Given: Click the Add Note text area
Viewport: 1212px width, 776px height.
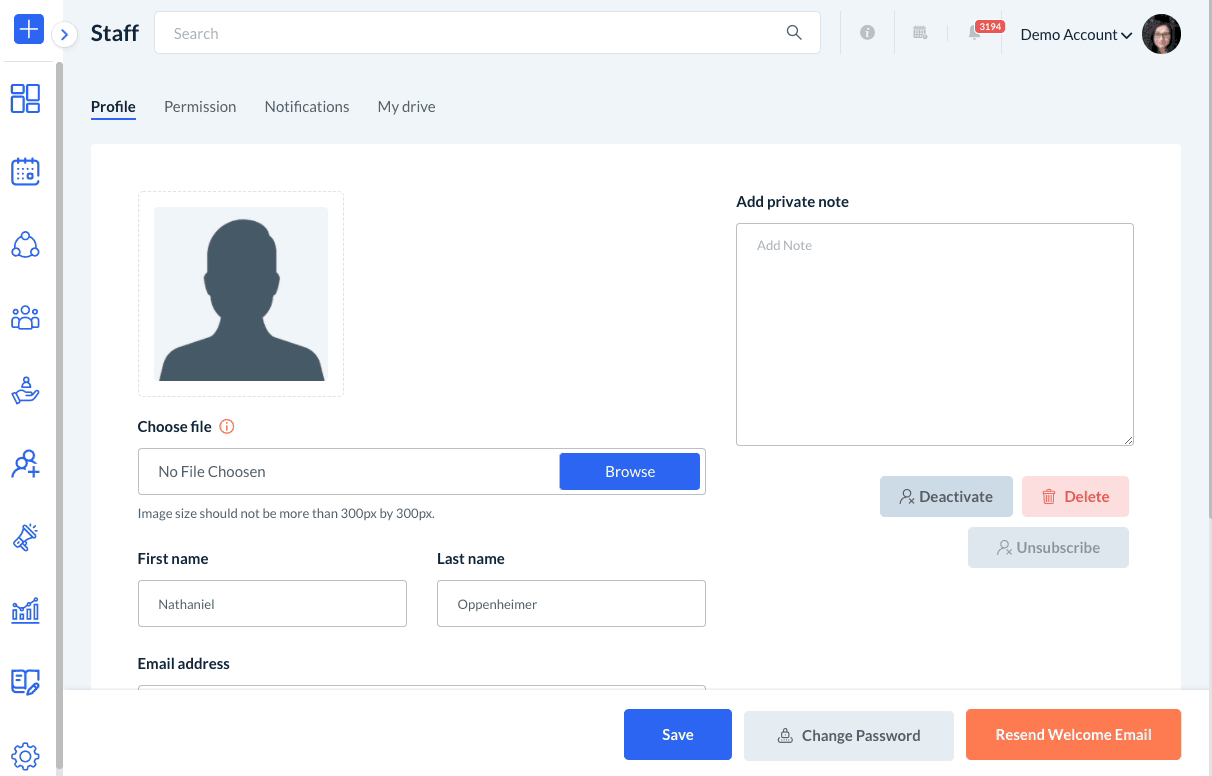Looking at the screenshot, I should tap(935, 334).
